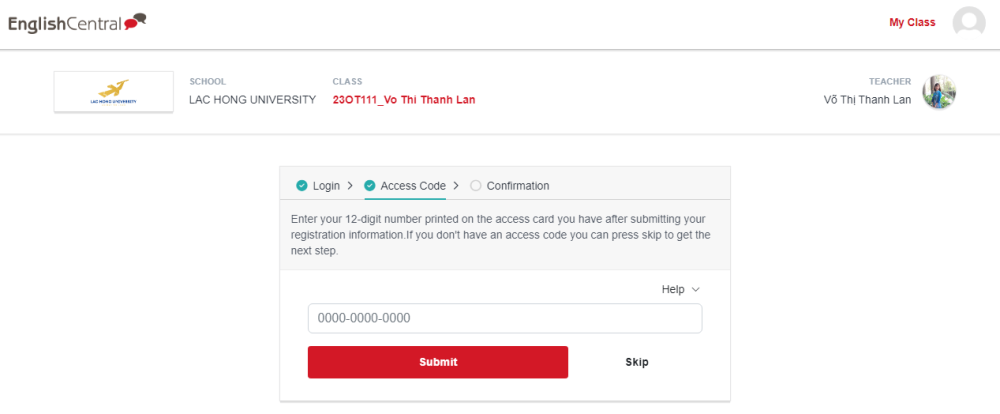Open the user profile avatar
The height and width of the screenshot is (414, 1000).
tap(969, 22)
